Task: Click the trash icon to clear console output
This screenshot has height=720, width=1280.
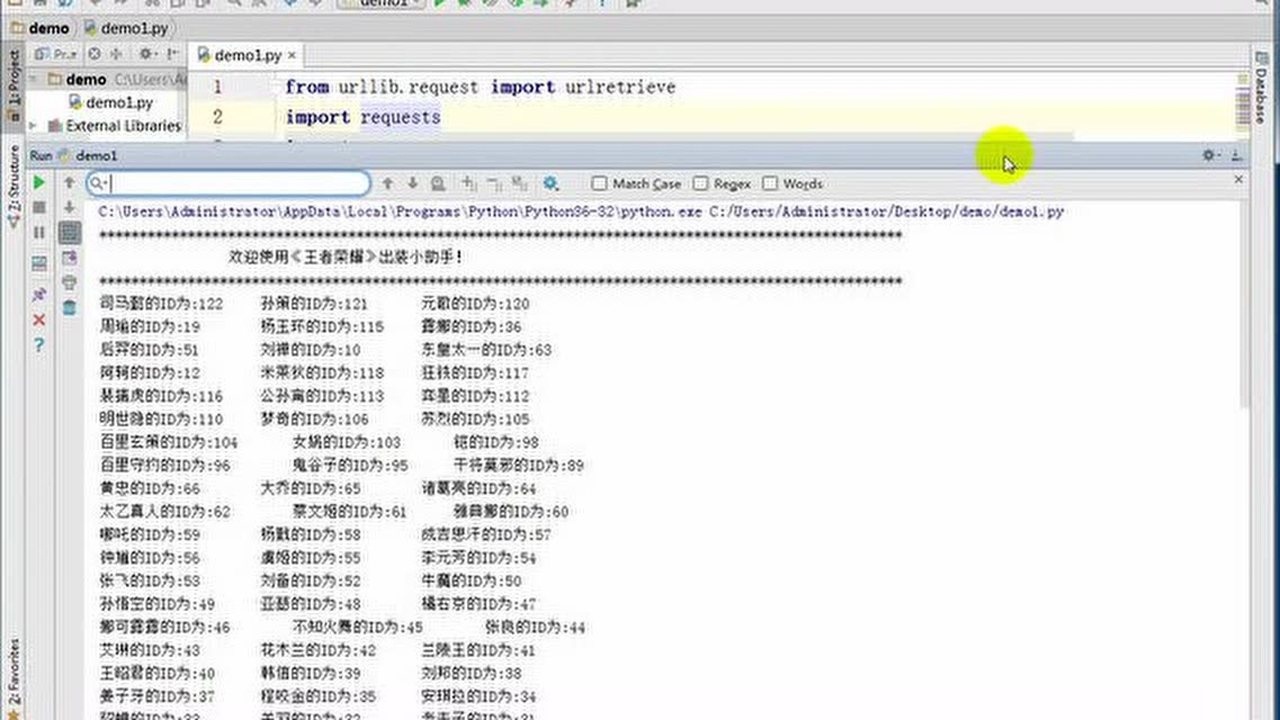Action: (69, 308)
